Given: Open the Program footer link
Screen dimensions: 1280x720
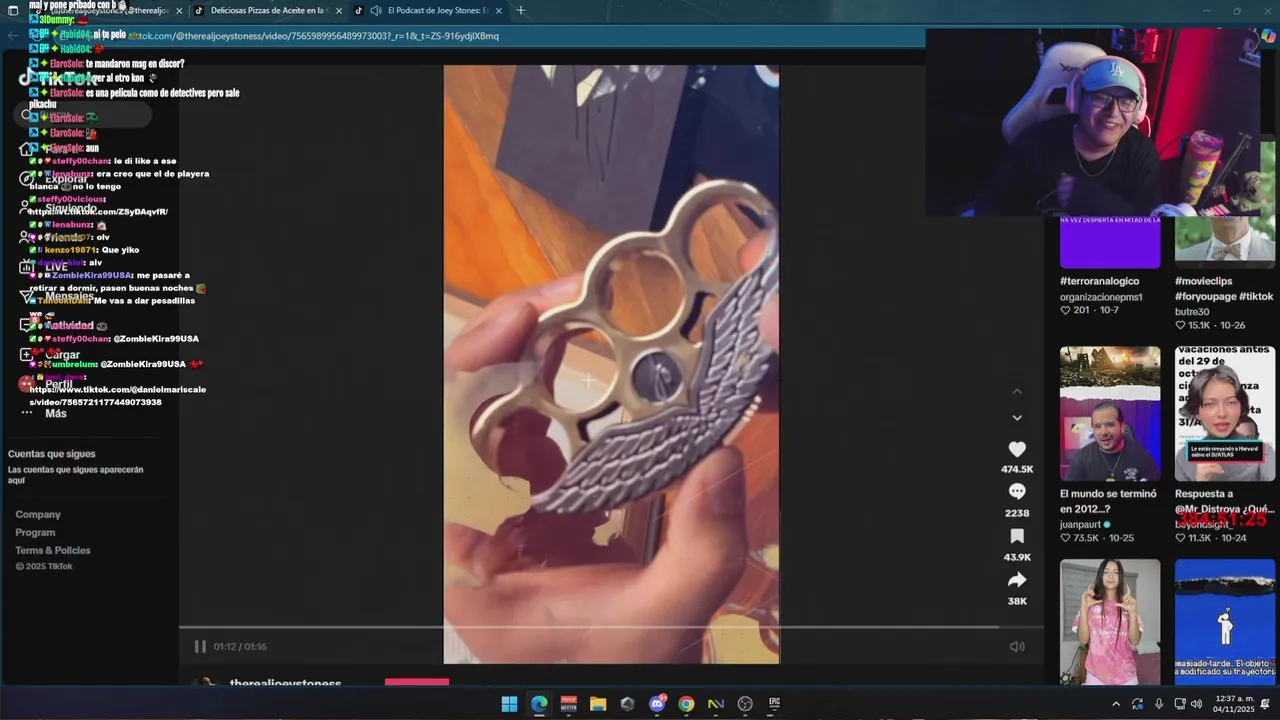Looking at the screenshot, I should pyautogui.click(x=35, y=532).
